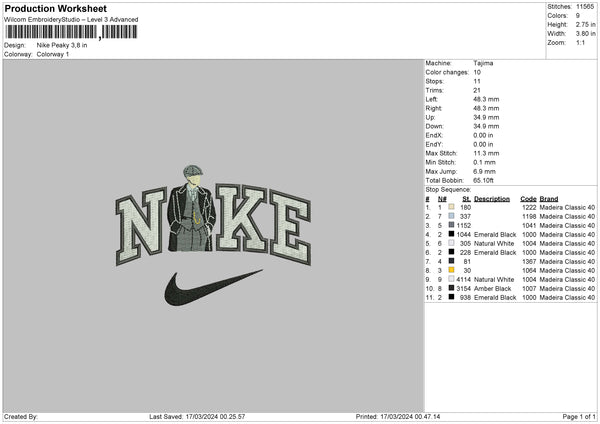Image resolution: width=600 pixels, height=424 pixels.
Task: Select the design name 'Nike Peaky 3,8 in'
Action: tap(62, 45)
